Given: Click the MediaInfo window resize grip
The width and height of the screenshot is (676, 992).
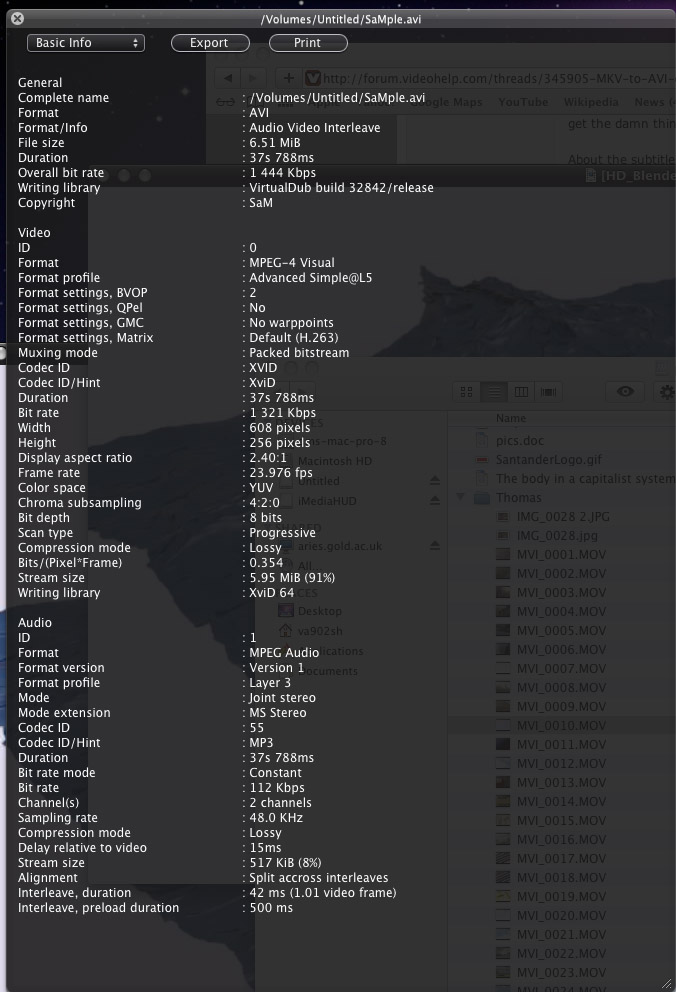Looking at the screenshot, I should pos(667,983).
